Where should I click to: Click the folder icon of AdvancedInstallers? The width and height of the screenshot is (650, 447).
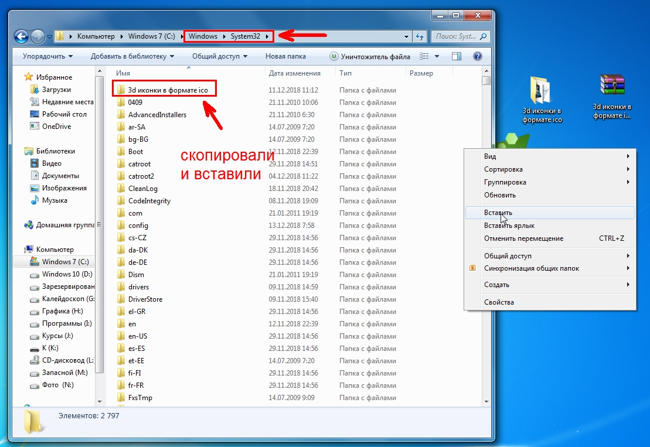(121, 115)
